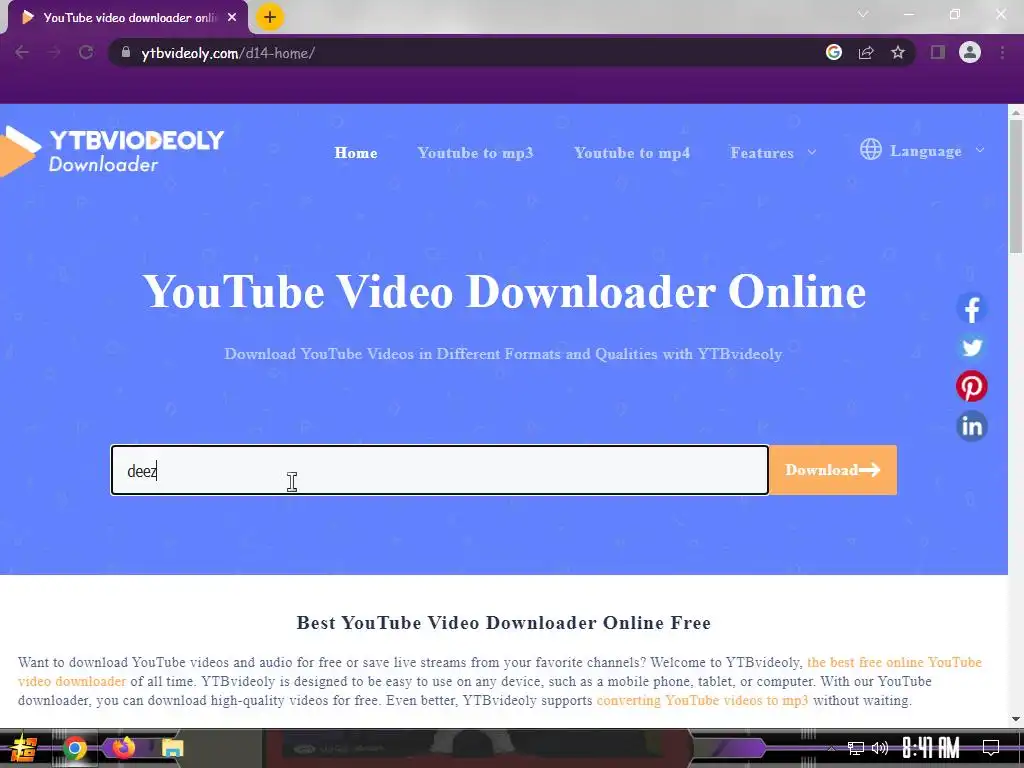Share page via Twitter icon
This screenshot has height=768, width=1024.
coord(971,347)
